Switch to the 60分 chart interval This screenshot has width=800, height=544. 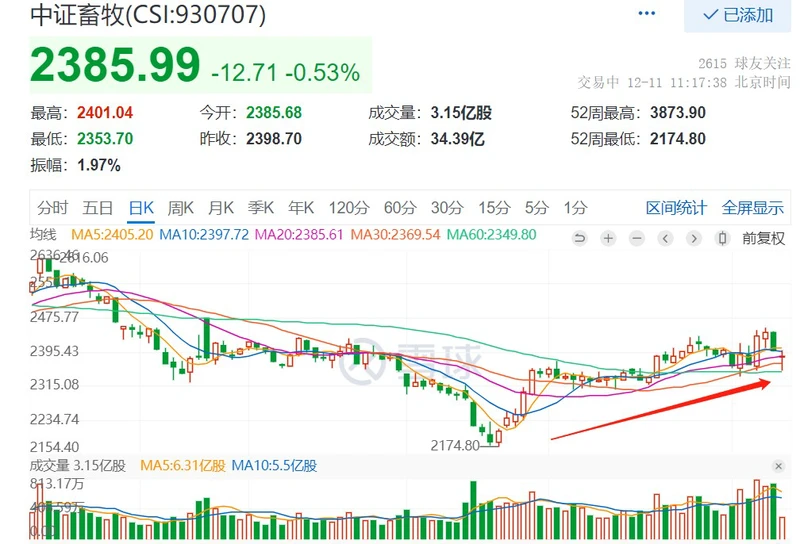tap(400, 208)
